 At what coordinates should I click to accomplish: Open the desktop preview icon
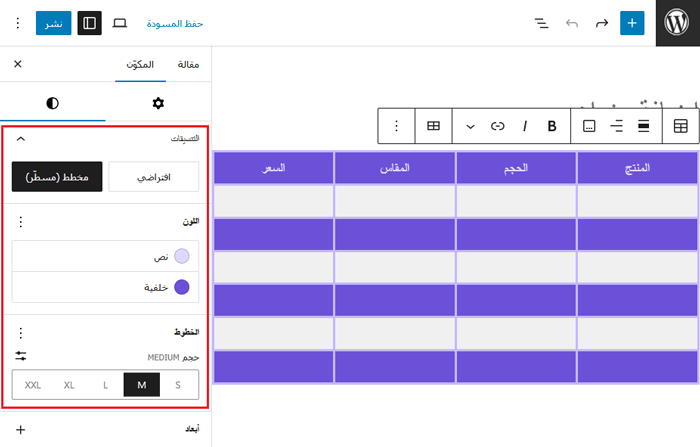click(x=119, y=23)
